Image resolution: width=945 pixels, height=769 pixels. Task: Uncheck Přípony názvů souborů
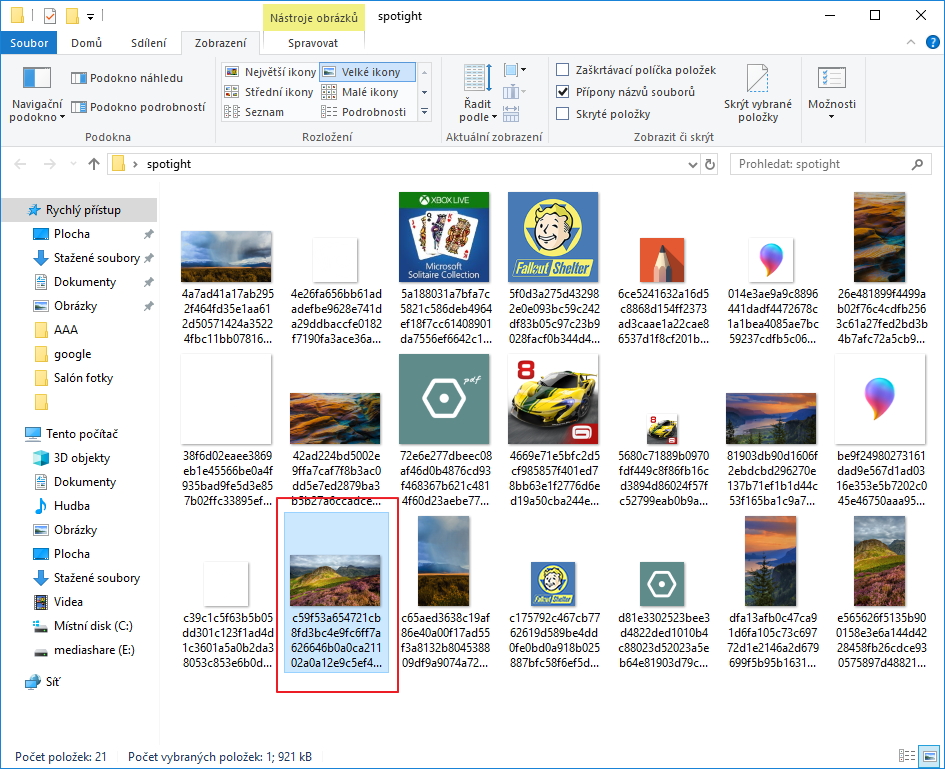click(563, 92)
